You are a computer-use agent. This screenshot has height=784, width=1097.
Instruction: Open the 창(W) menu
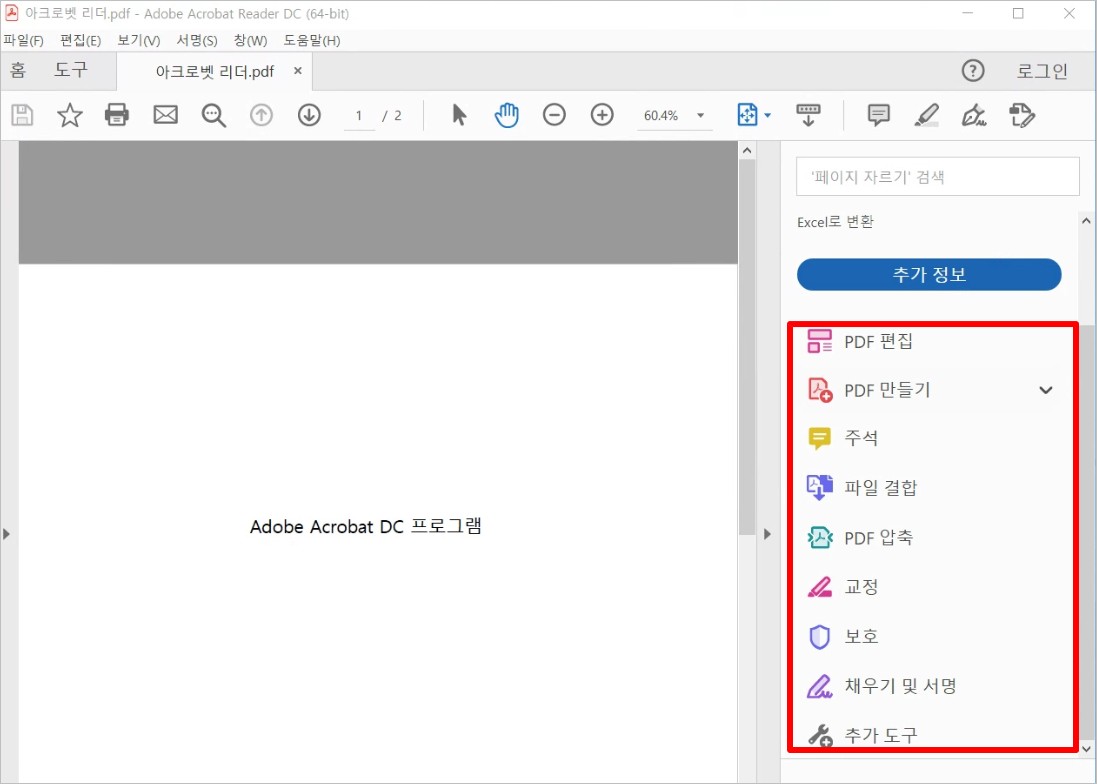click(250, 41)
